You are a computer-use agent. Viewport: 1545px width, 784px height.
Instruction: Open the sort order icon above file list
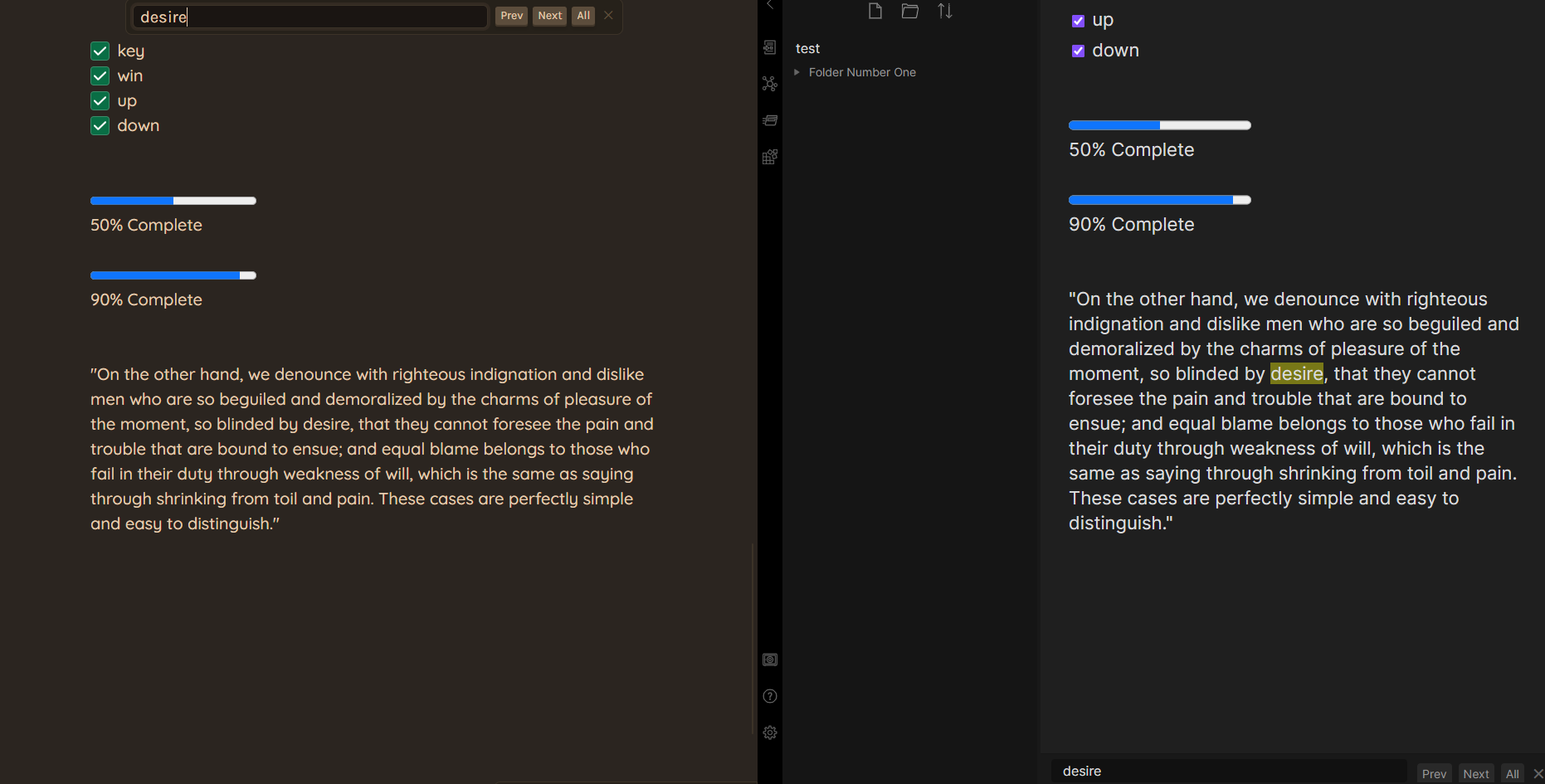point(944,11)
